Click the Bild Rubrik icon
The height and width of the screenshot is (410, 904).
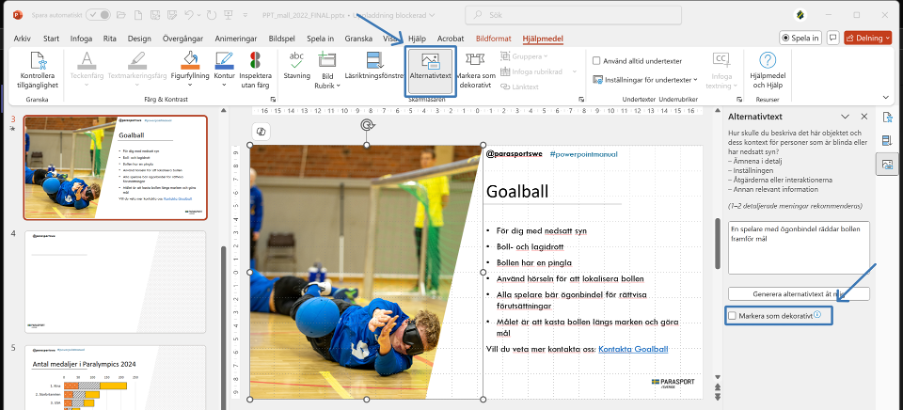[327, 60]
